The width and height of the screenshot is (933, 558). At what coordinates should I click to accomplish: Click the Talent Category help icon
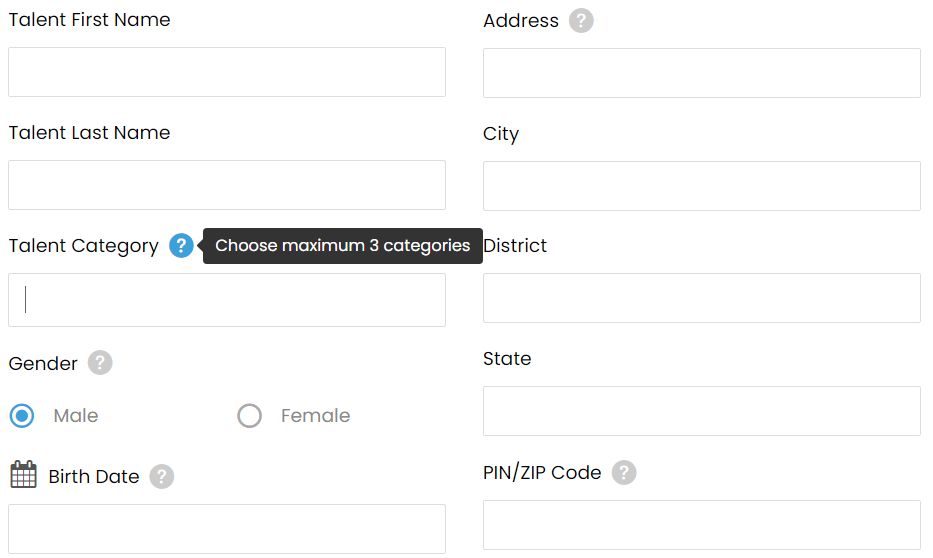[181, 245]
